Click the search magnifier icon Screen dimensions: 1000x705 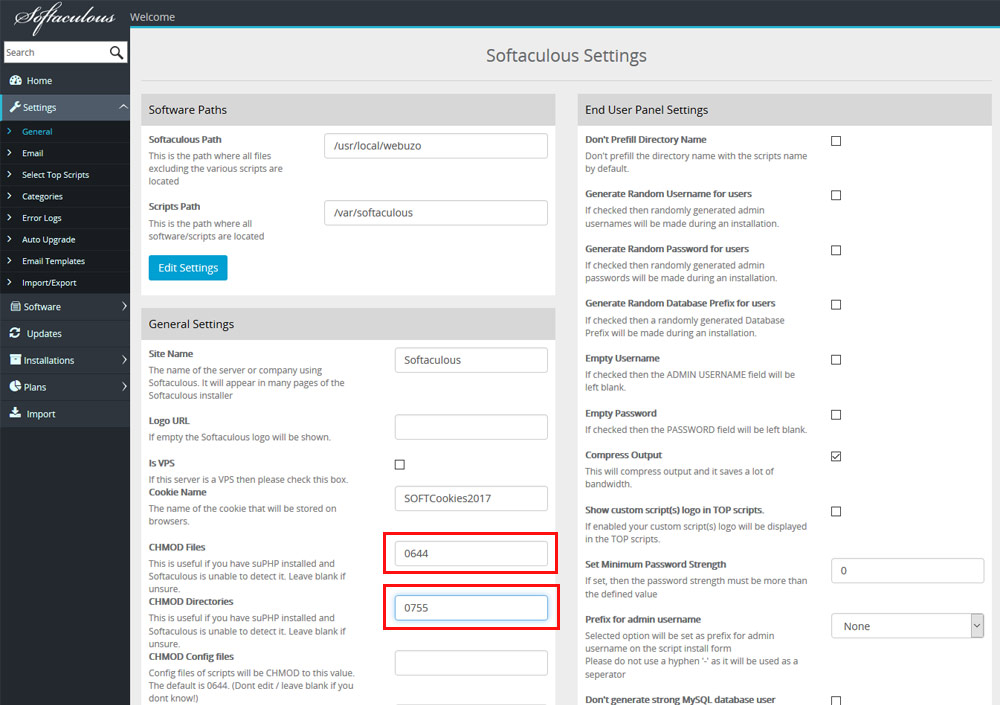tap(116, 52)
